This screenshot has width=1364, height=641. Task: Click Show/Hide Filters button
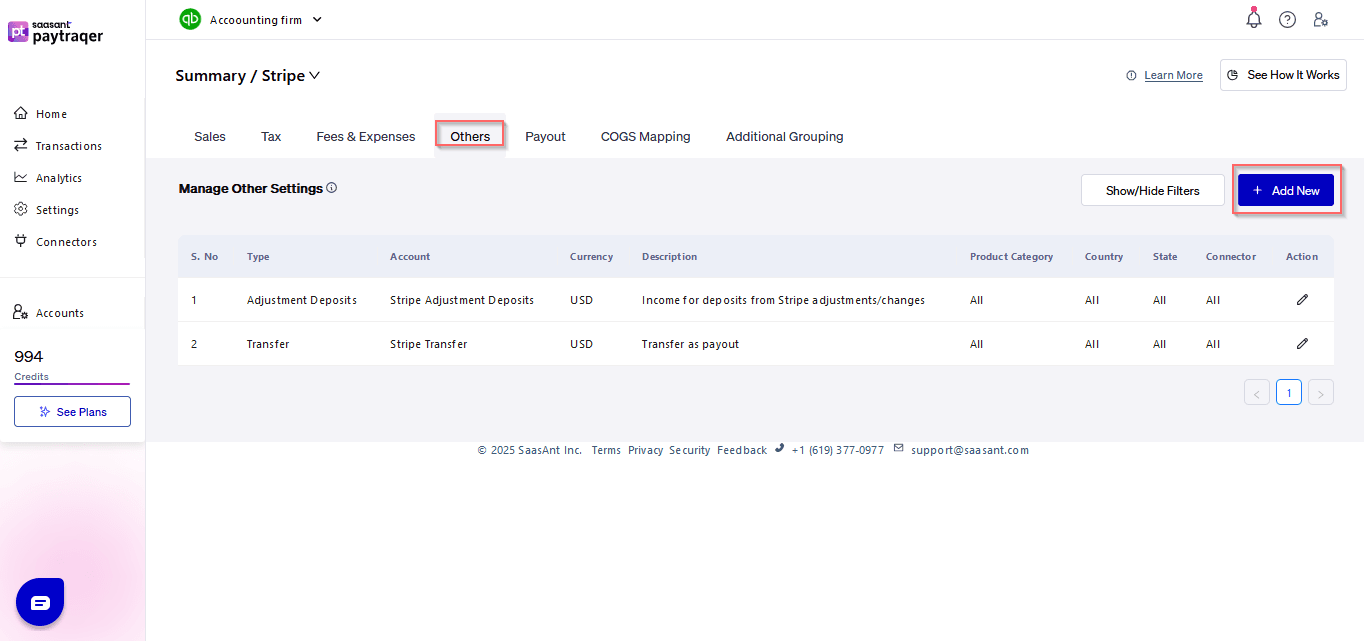1153,190
